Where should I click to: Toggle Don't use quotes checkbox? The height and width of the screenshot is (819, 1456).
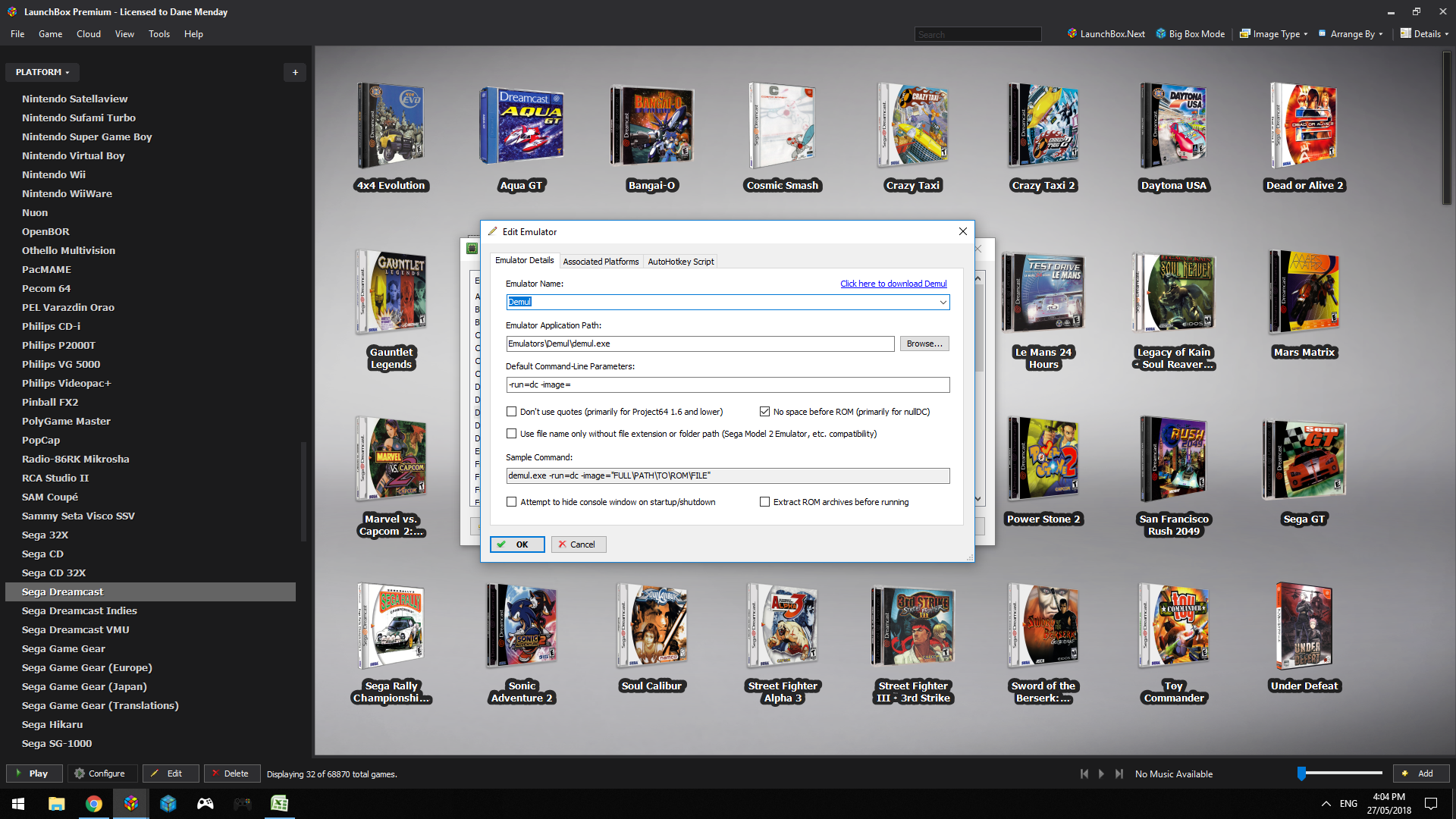tap(512, 412)
